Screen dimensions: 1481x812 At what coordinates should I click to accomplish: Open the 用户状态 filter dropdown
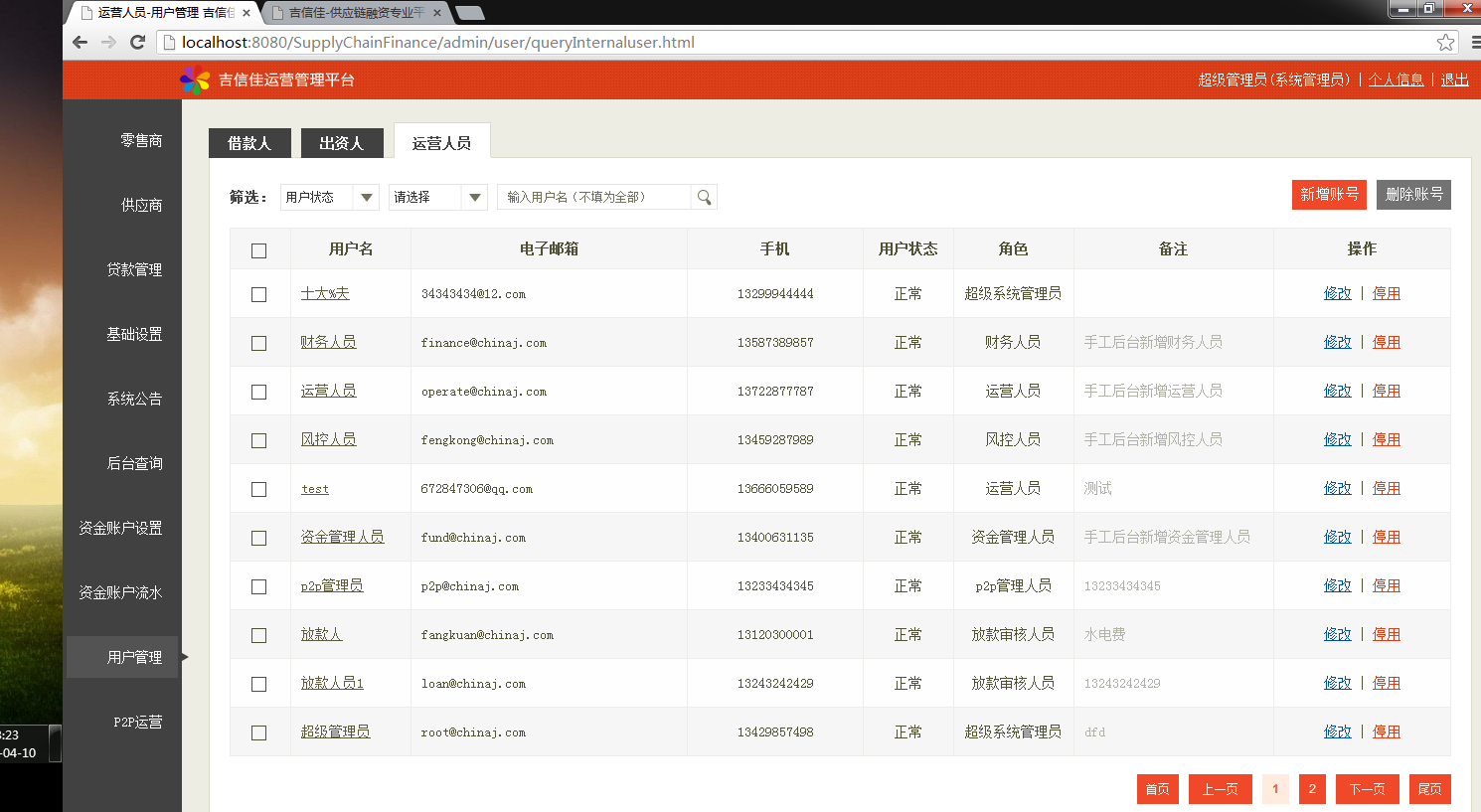pos(330,197)
